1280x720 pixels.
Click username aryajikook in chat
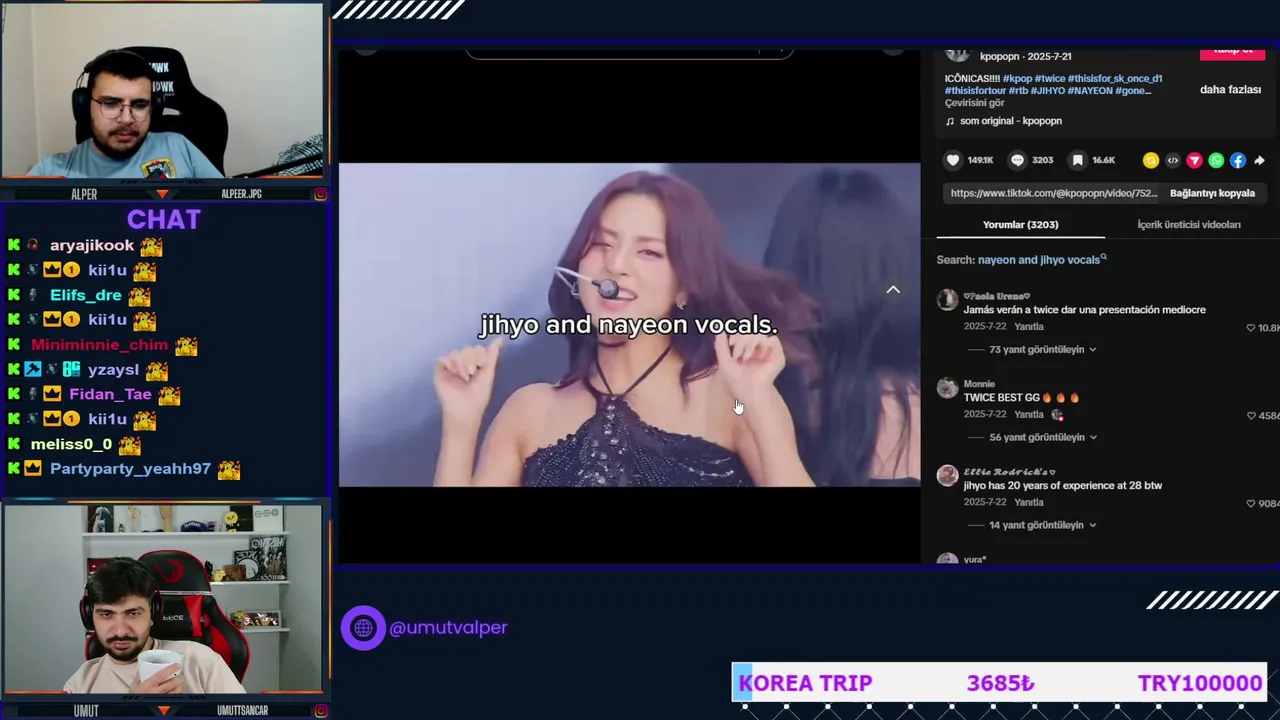point(92,245)
